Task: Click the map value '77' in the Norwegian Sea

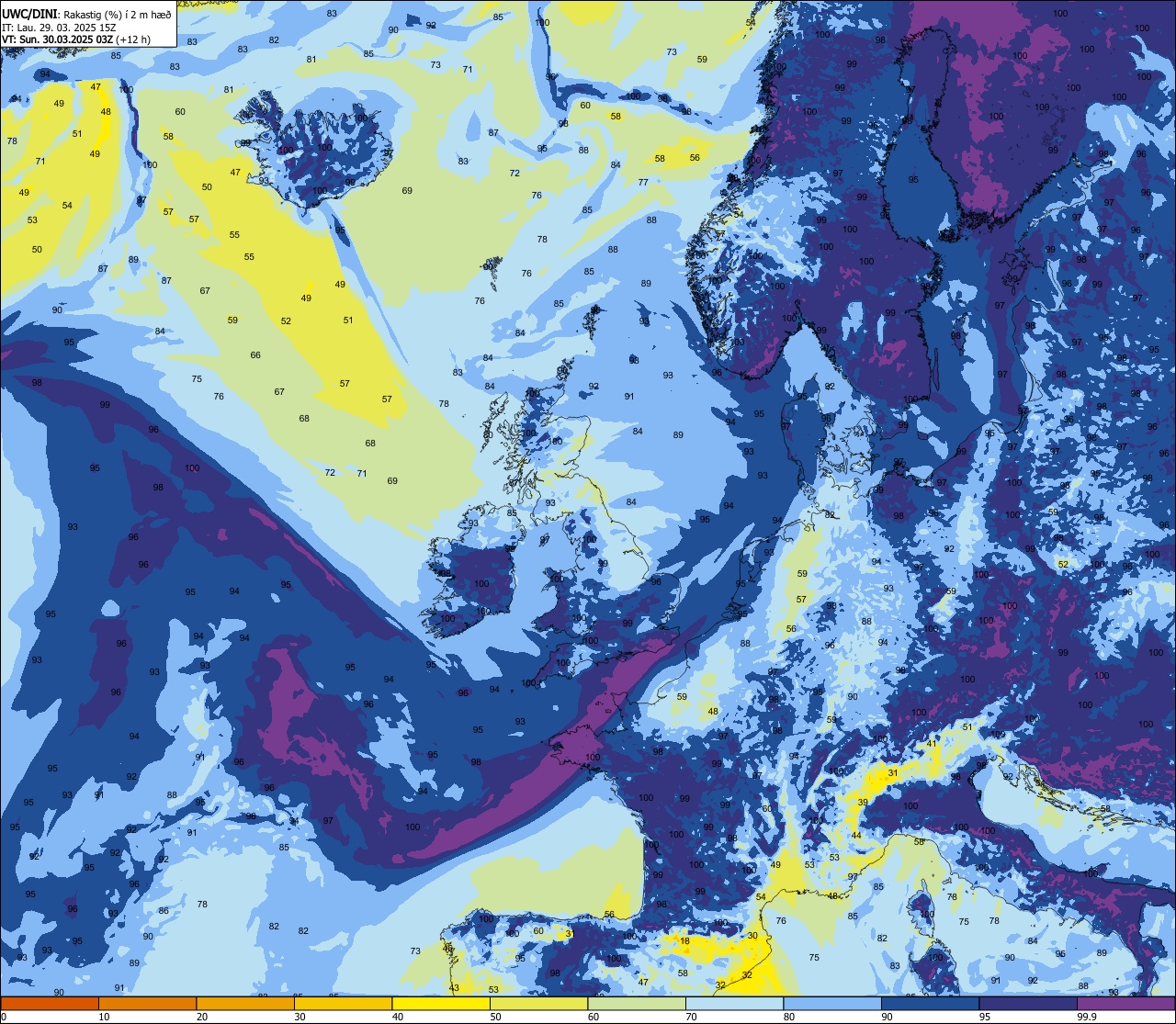Action: click(643, 183)
